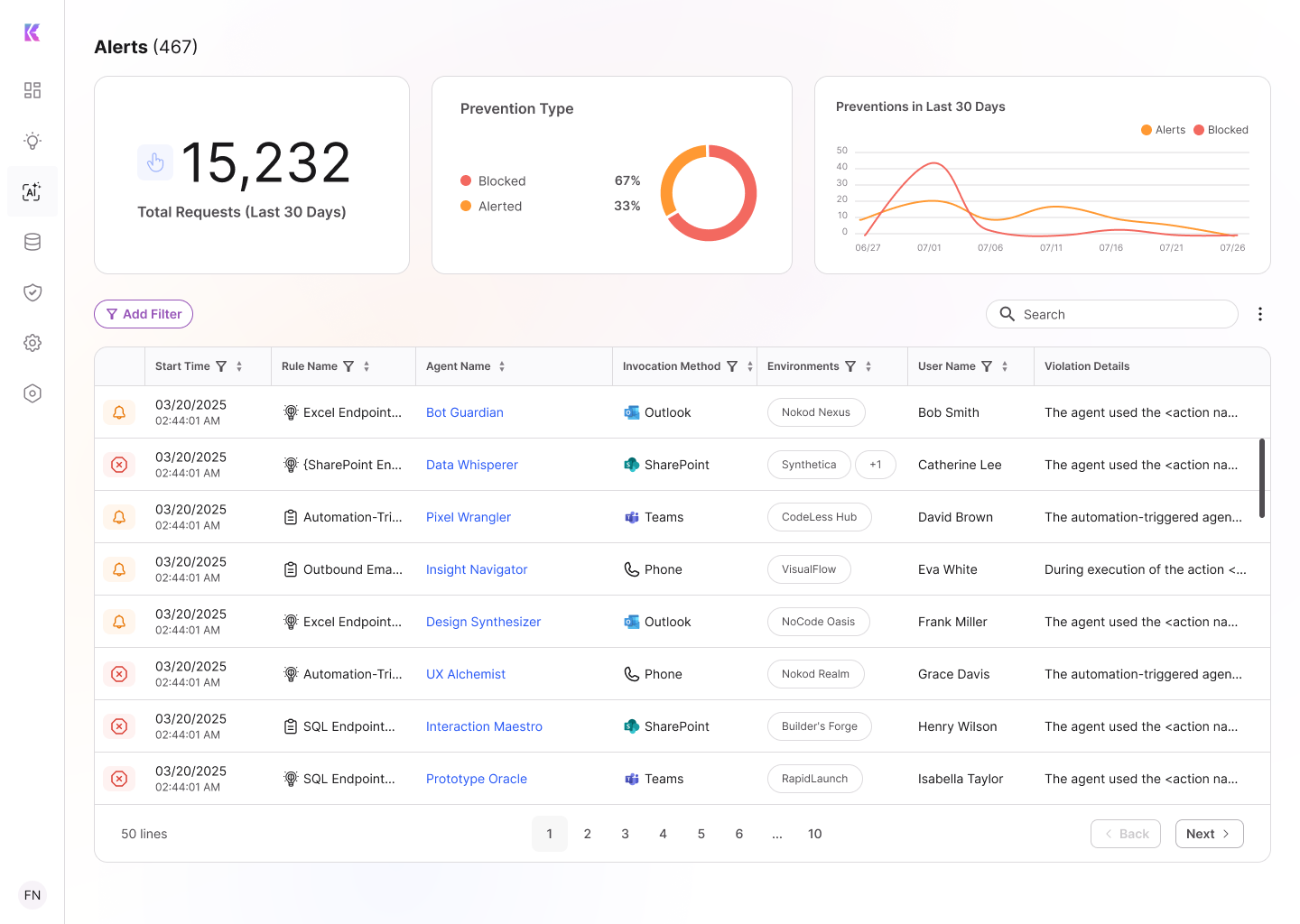Toggle sort arrows on Environments column
Screen dimensions: 1300x924
[x=868, y=366]
